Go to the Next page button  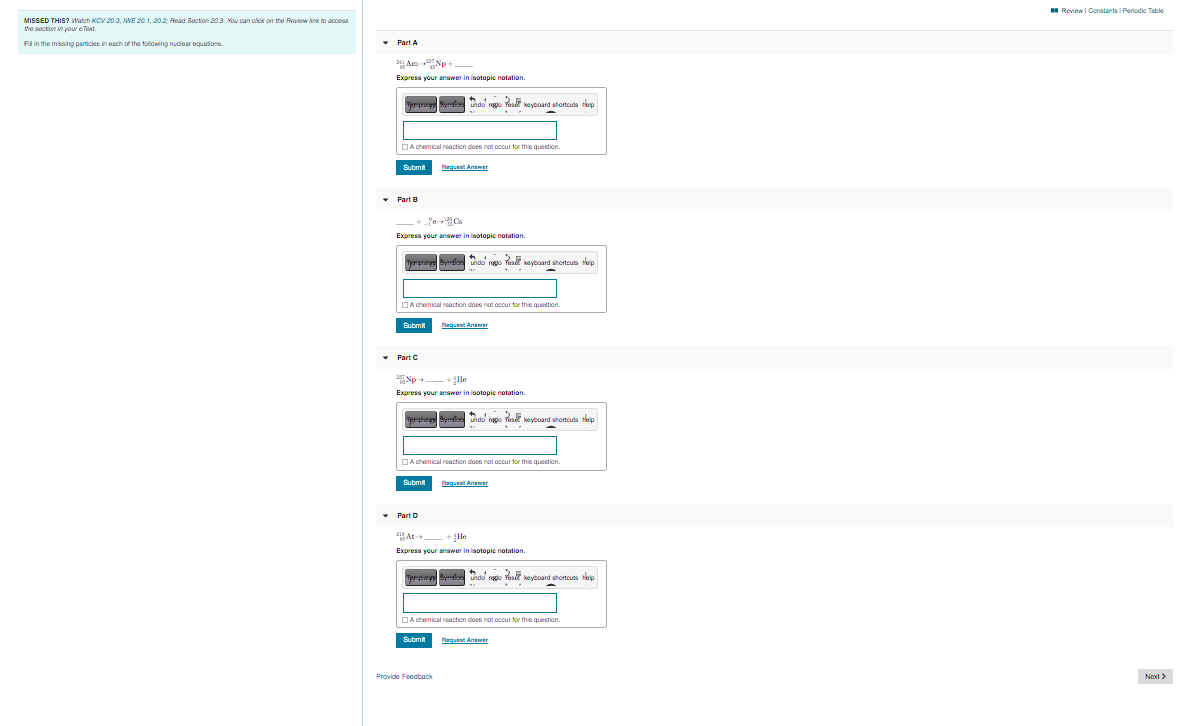pyautogui.click(x=1155, y=677)
